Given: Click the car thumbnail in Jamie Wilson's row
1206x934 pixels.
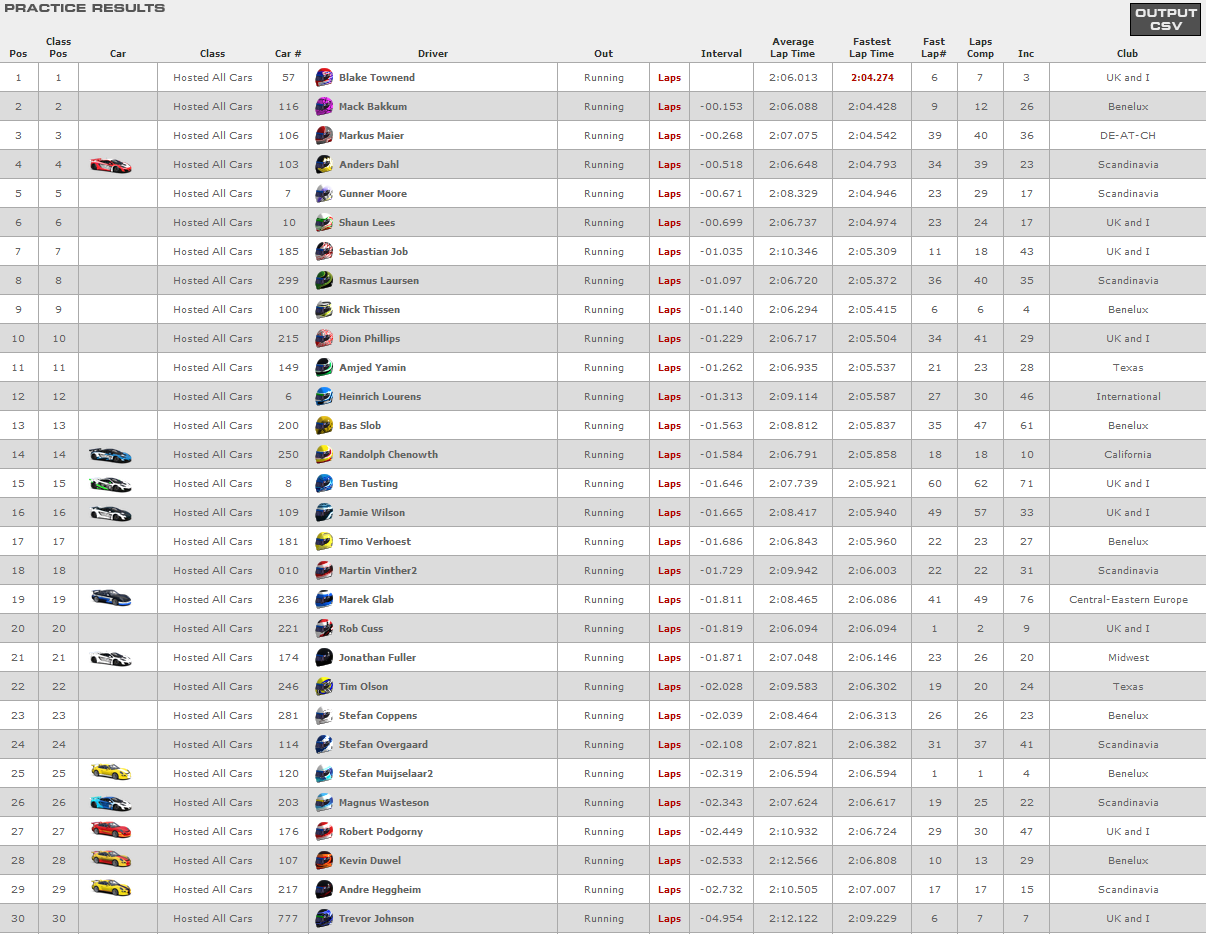Looking at the screenshot, I should point(110,513).
